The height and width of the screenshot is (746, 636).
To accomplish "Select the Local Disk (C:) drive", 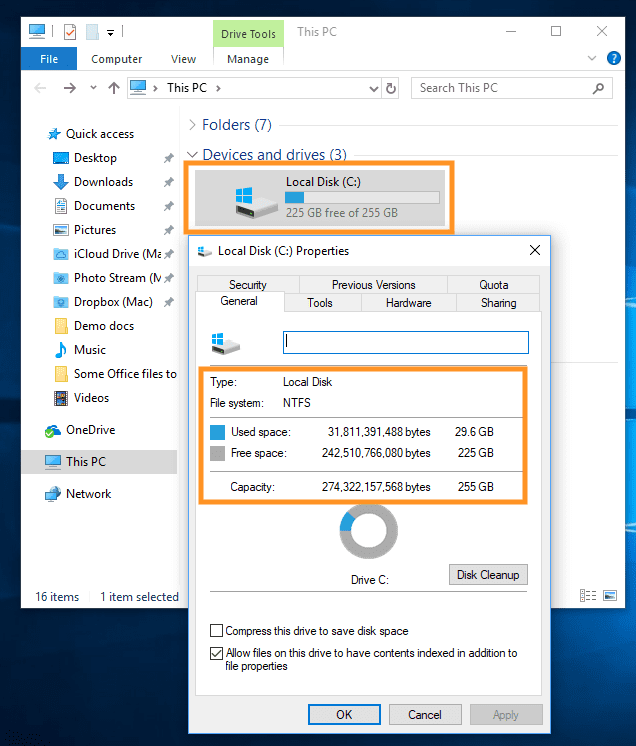I will (319, 197).
